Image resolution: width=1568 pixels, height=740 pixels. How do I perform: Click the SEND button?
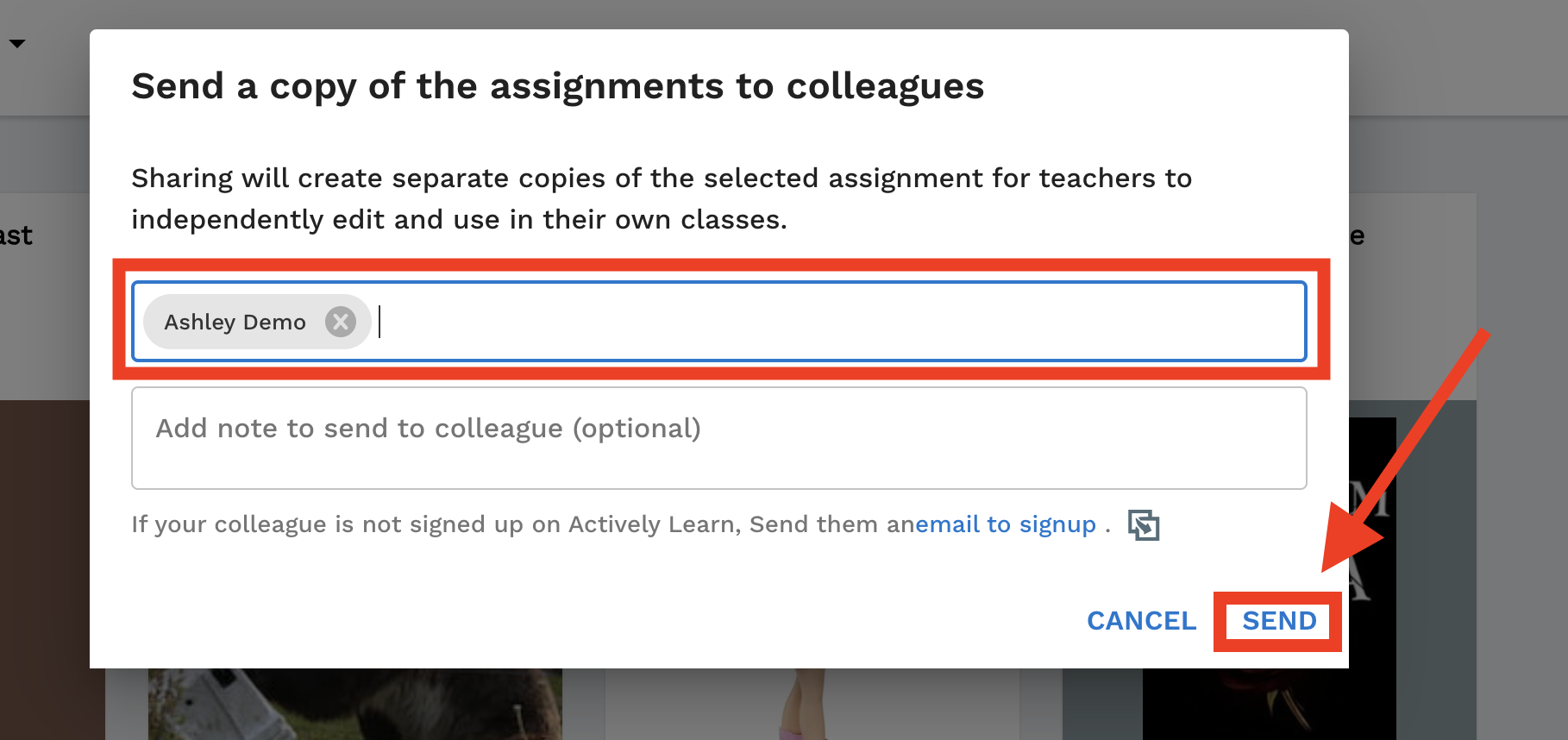[1279, 621]
